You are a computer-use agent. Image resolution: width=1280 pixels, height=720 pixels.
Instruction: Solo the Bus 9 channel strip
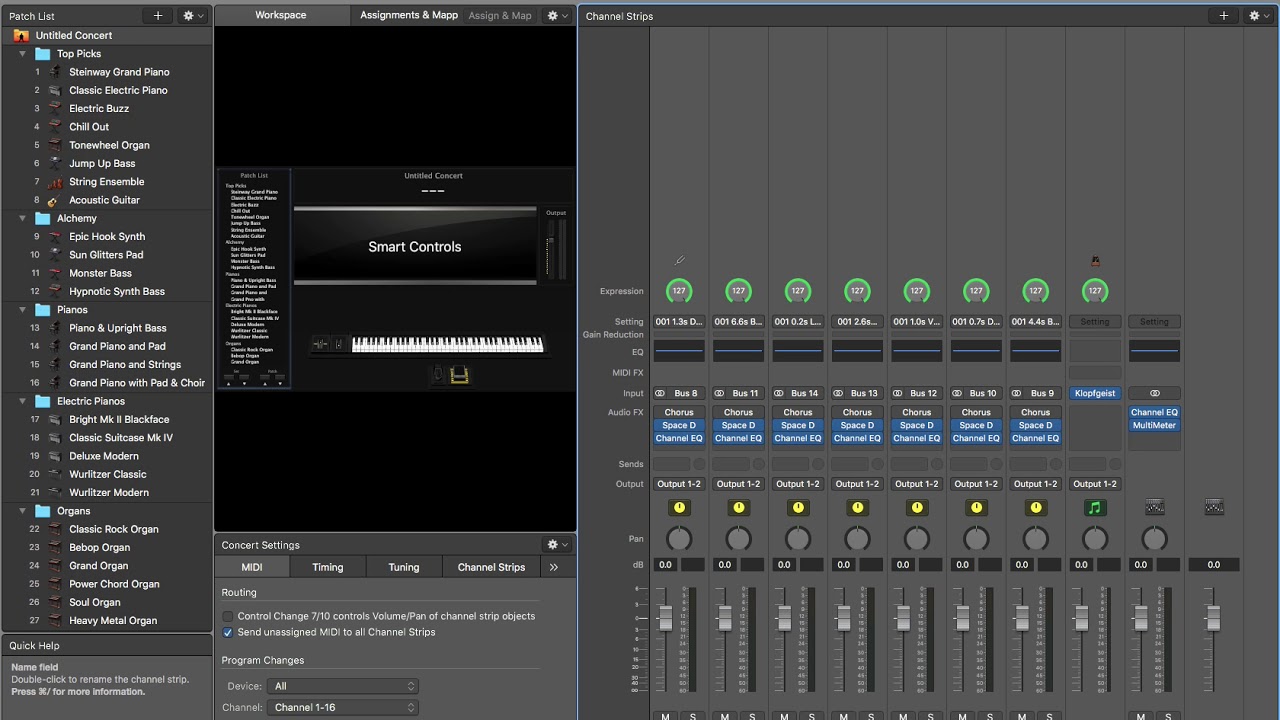(1049, 716)
